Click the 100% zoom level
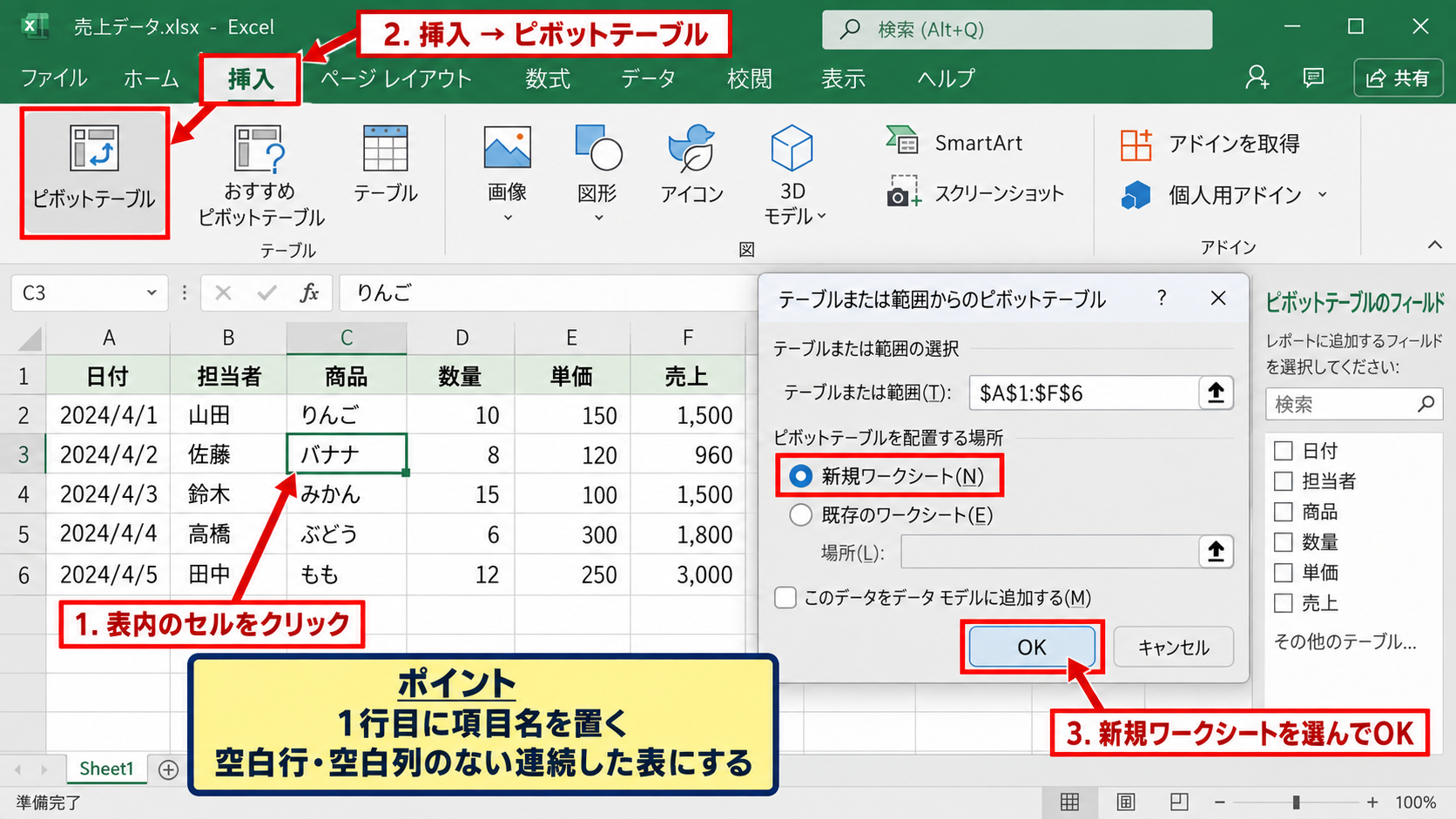This screenshot has width=1456, height=819. pos(1416,802)
